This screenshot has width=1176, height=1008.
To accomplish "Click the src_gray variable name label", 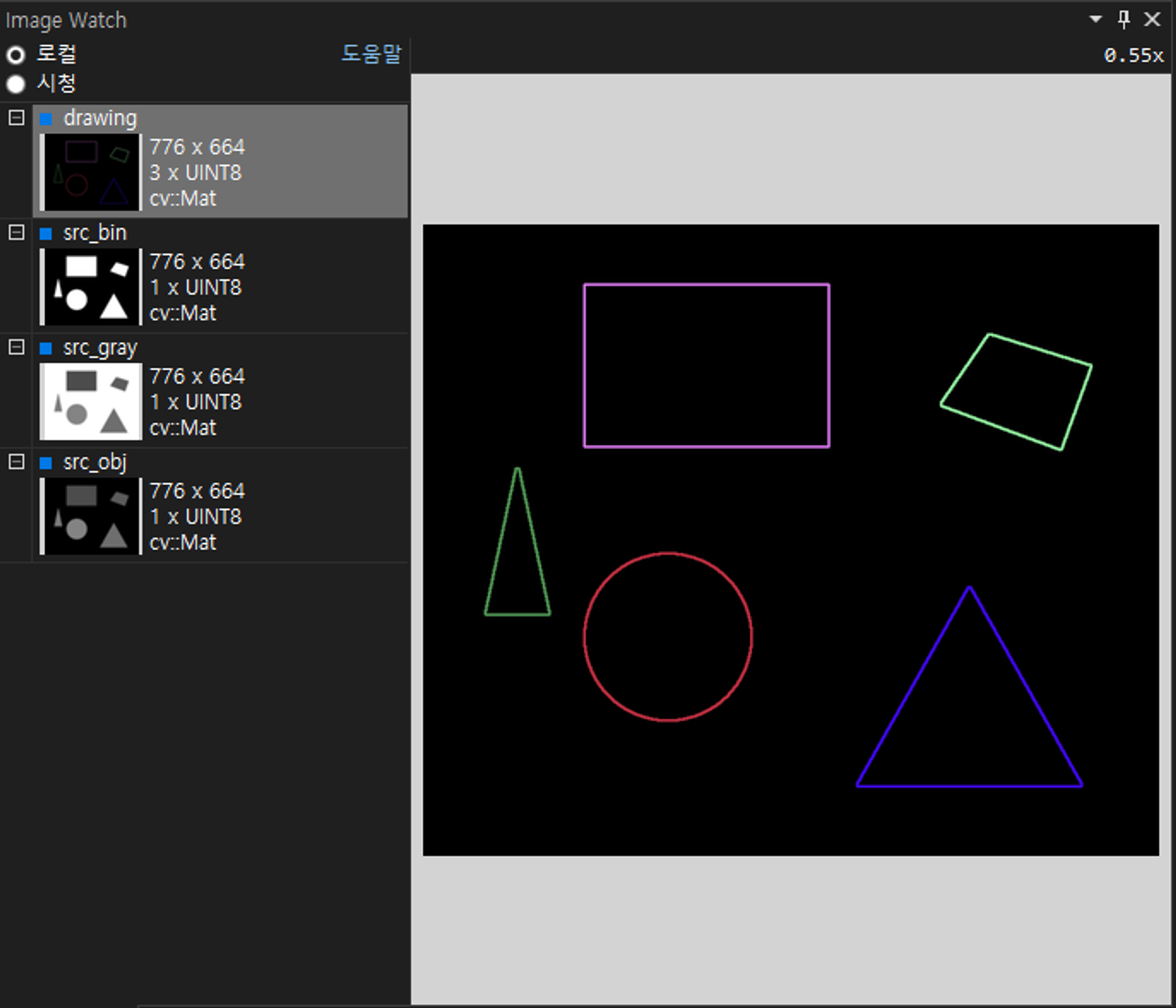I will 100,347.
